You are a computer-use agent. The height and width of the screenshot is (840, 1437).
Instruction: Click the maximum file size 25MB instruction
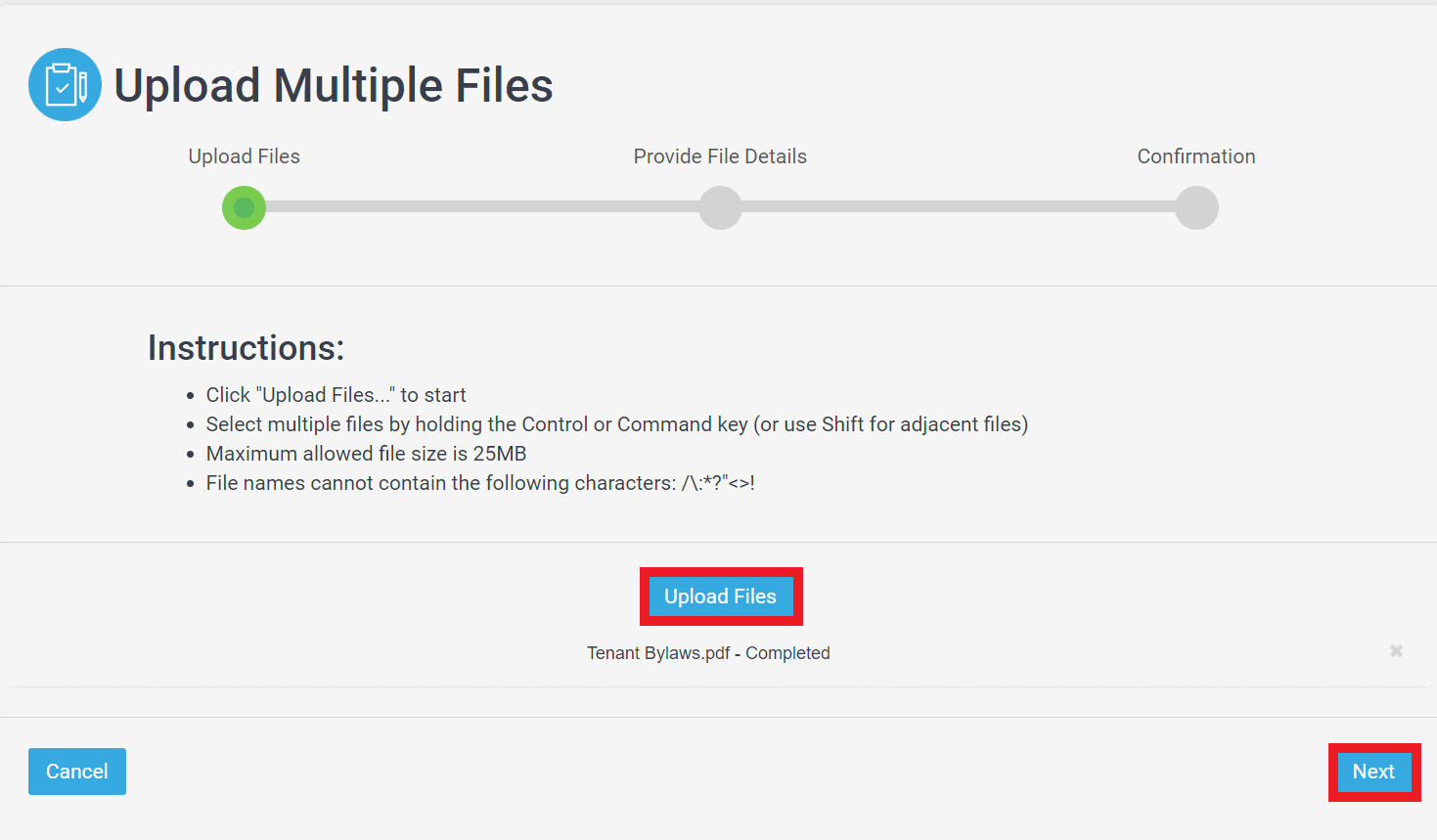366,454
